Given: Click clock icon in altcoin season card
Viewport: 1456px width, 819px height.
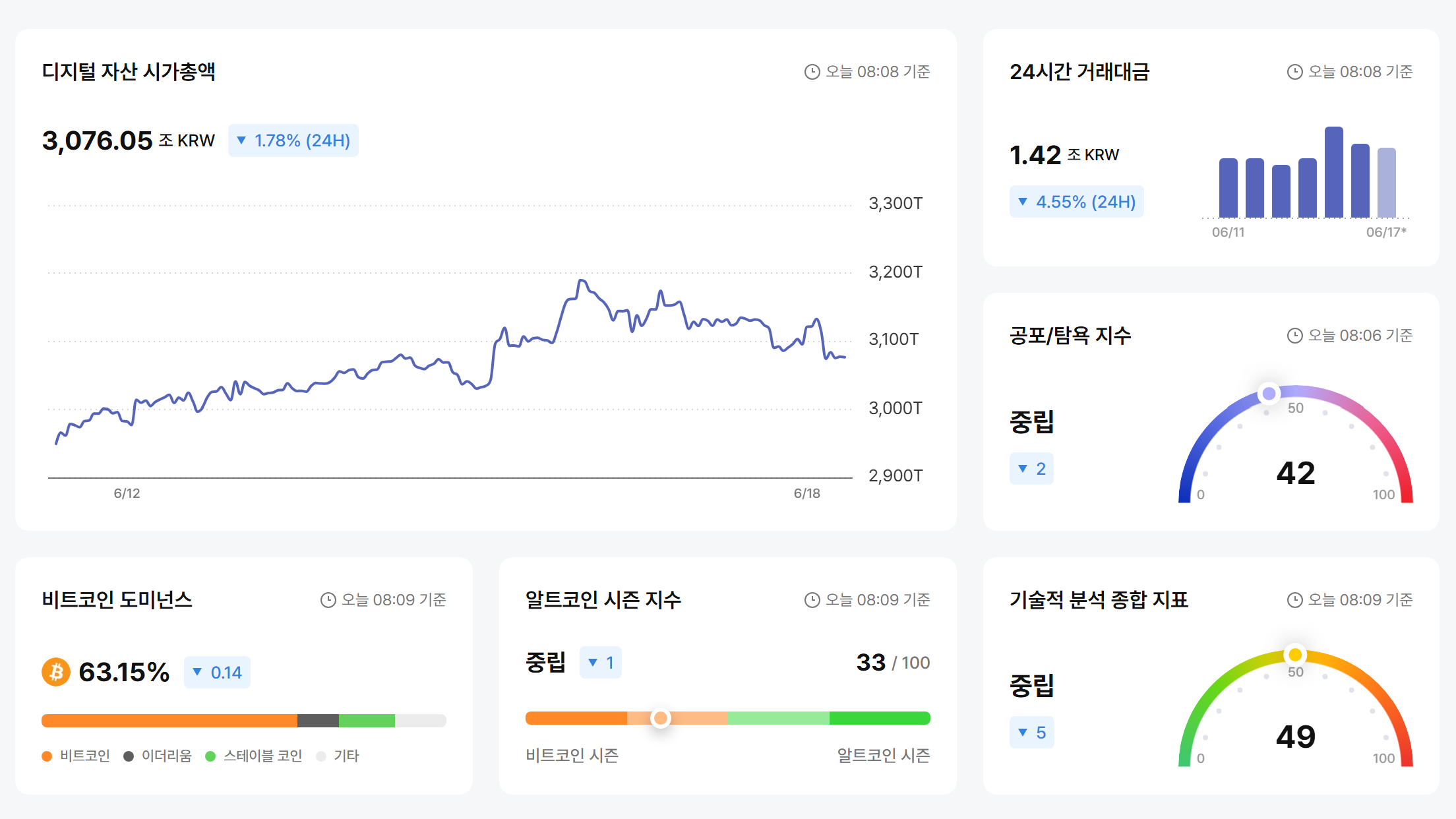Looking at the screenshot, I should (812, 600).
